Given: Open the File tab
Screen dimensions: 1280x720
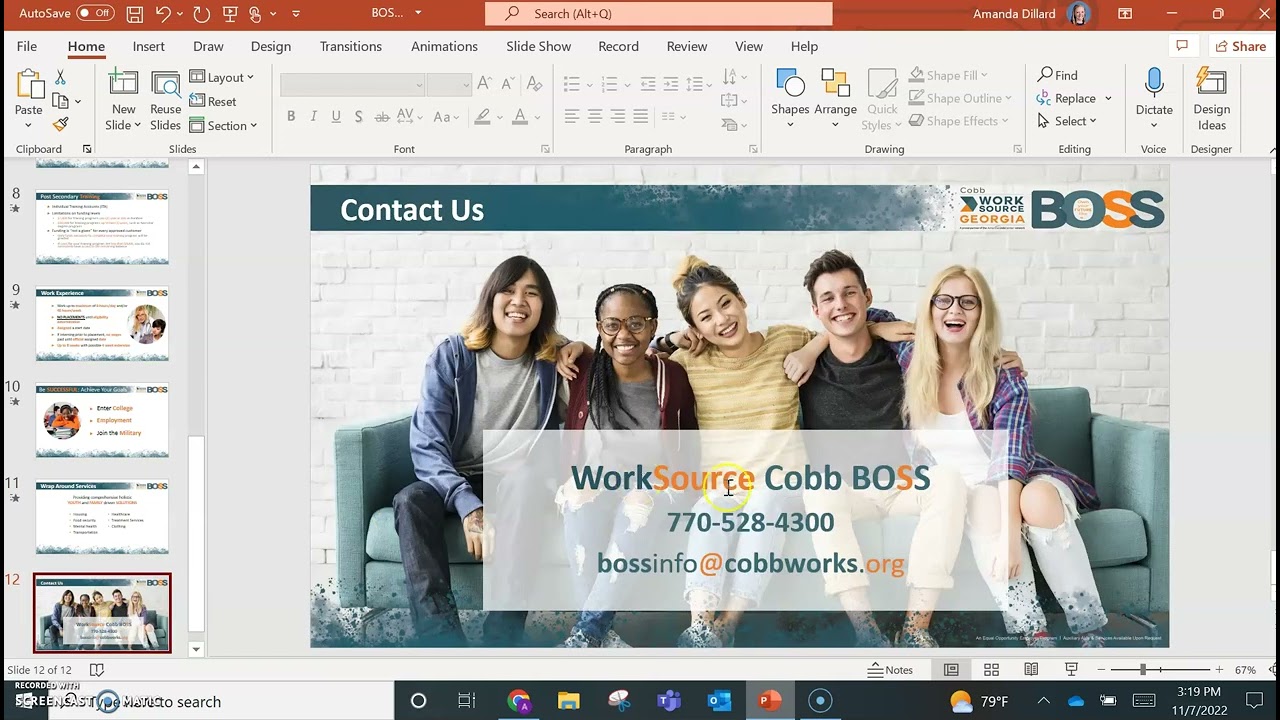Looking at the screenshot, I should point(27,46).
